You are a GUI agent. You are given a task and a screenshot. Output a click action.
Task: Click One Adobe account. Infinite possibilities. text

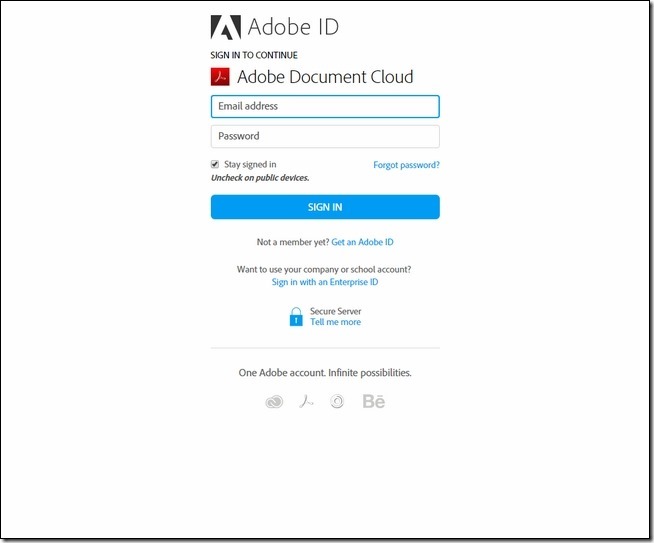click(x=325, y=373)
